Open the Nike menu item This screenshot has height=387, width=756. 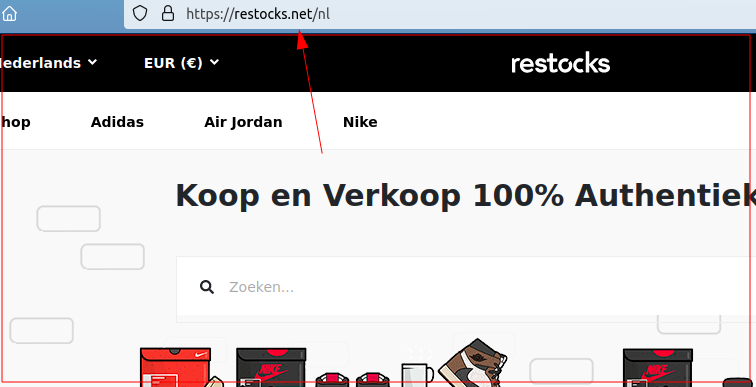pyautogui.click(x=360, y=122)
